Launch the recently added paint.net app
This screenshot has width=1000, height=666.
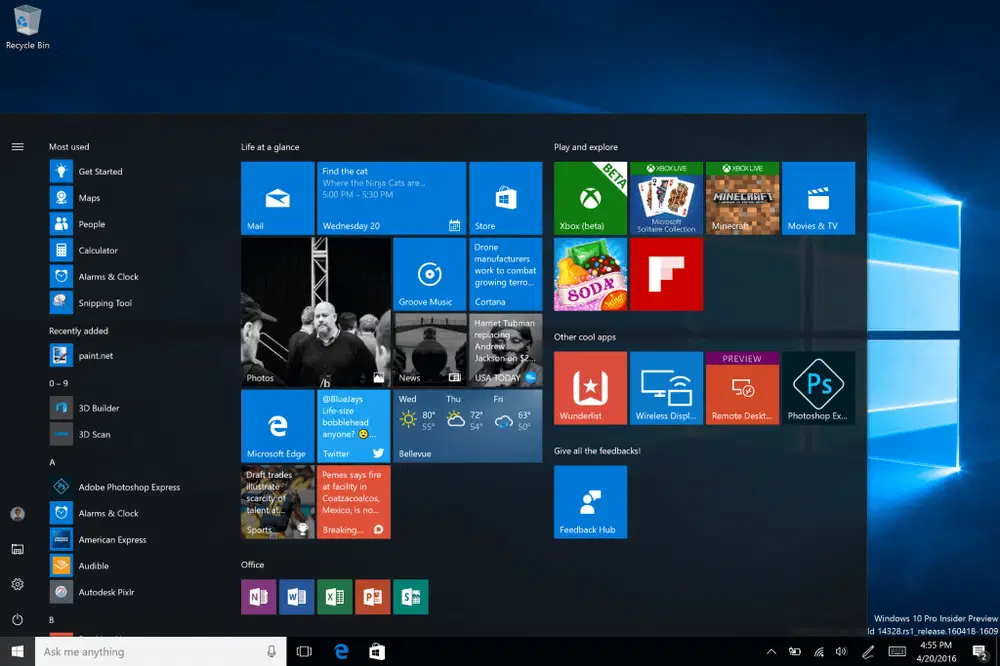(x=98, y=355)
